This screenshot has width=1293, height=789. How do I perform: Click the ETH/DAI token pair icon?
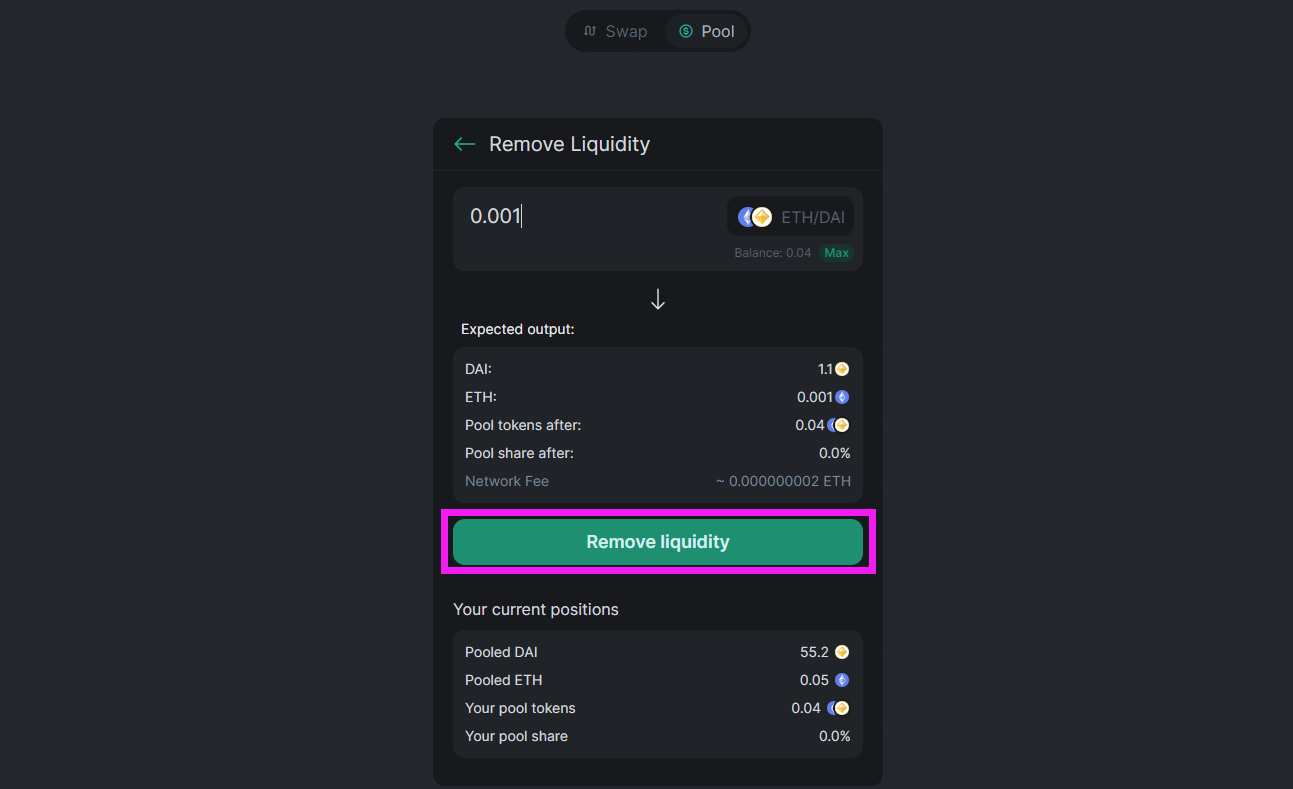[755, 217]
